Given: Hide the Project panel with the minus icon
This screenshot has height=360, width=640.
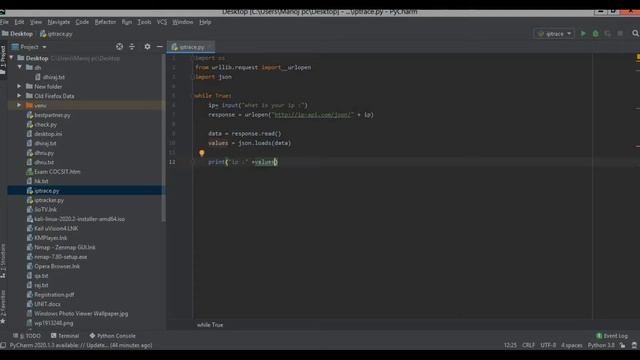Looking at the screenshot, I should pos(160,47).
